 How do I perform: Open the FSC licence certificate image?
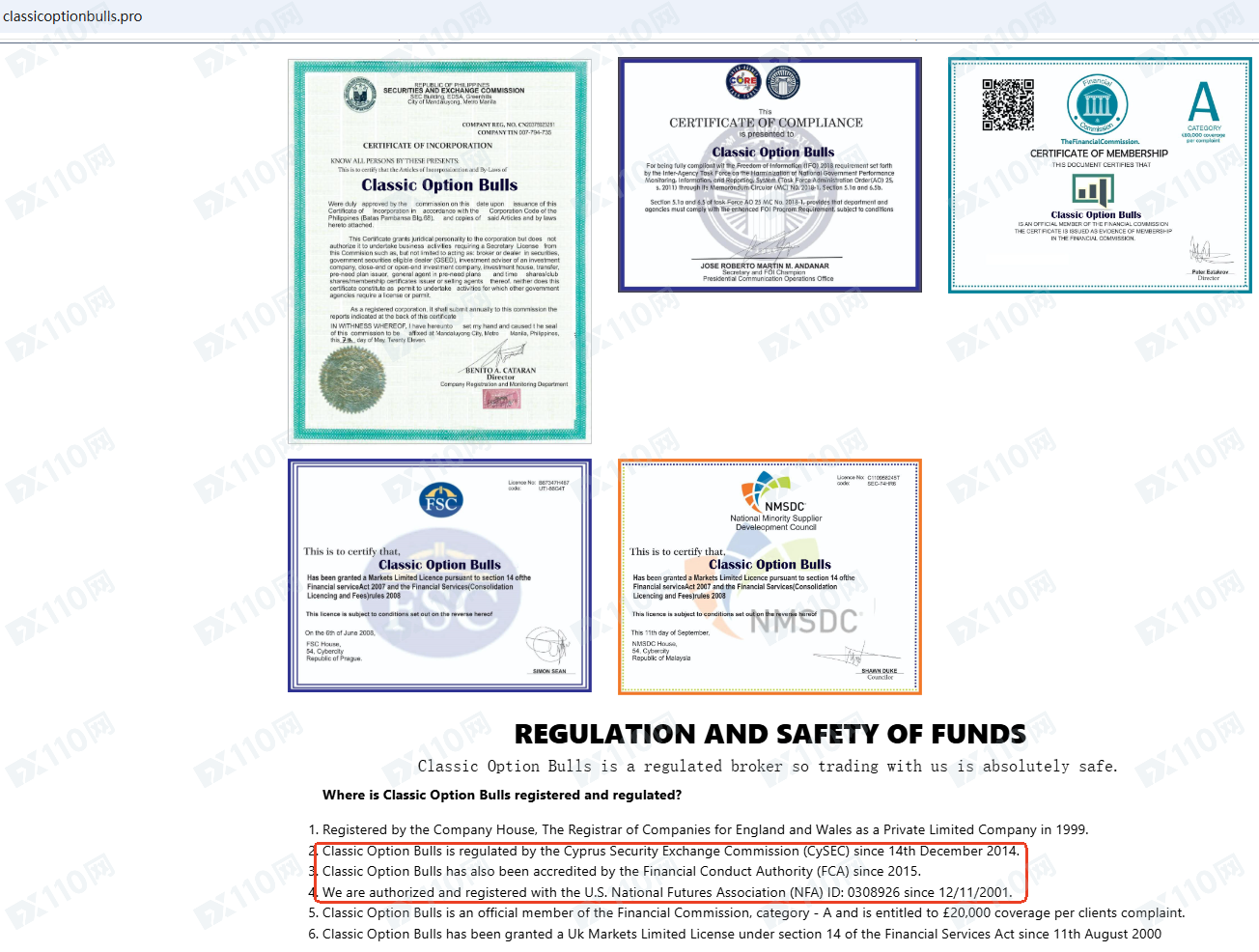[x=439, y=575]
